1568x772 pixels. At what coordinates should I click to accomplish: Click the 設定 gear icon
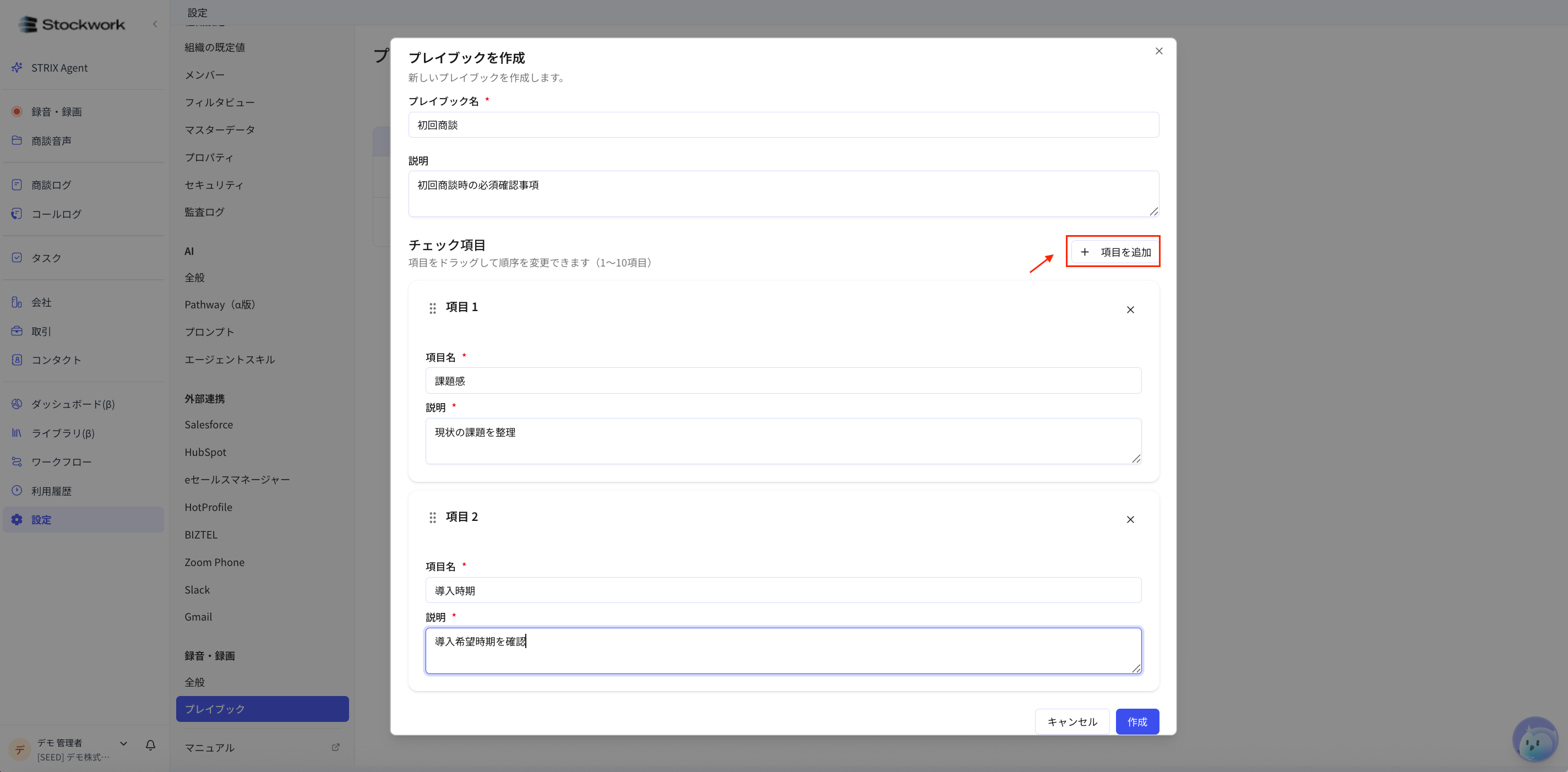[x=17, y=519]
